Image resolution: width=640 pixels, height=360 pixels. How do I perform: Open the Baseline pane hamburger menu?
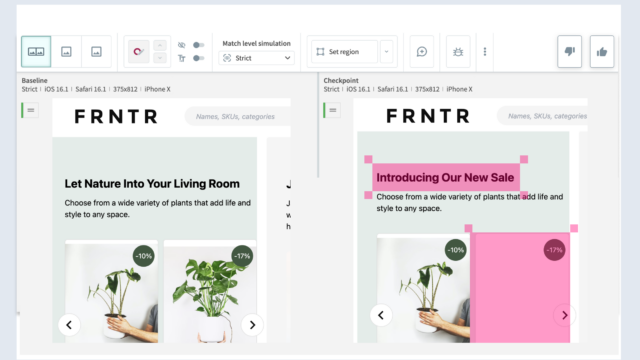[31, 110]
